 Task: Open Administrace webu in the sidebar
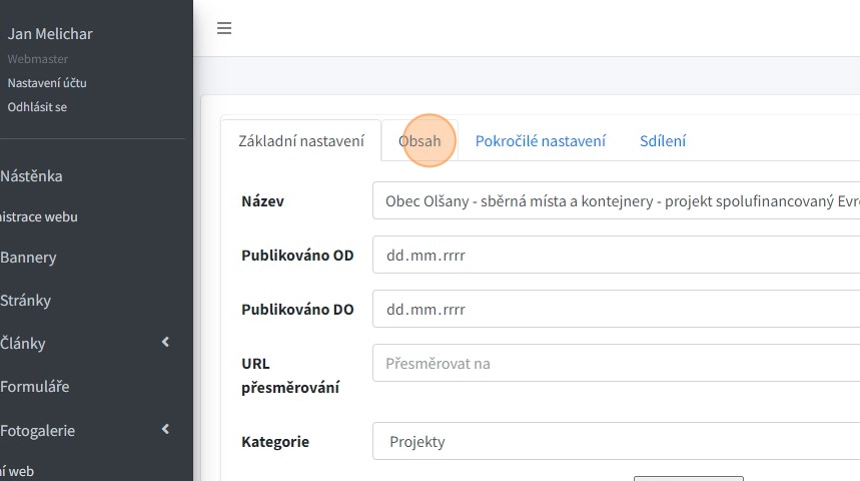tap(38, 216)
